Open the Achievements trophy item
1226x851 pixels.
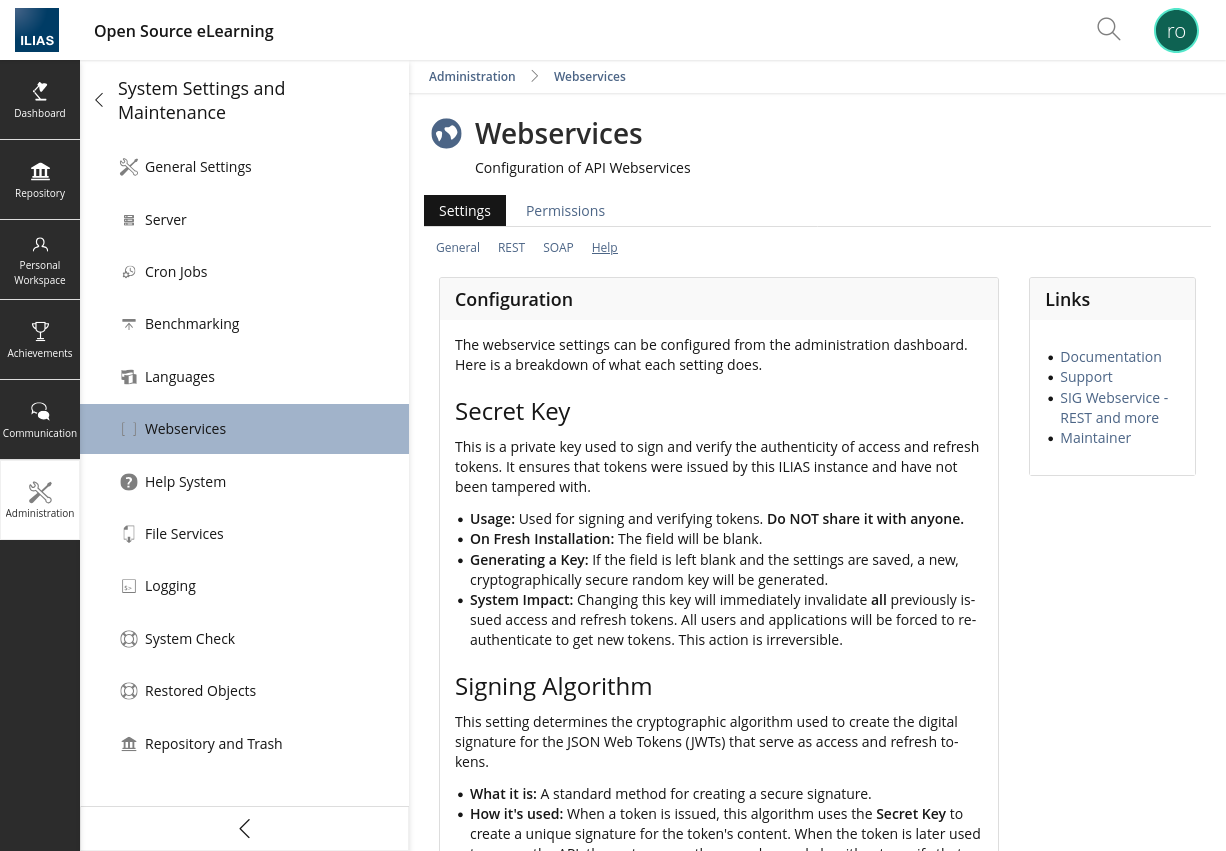pyautogui.click(x=40, y=340)
